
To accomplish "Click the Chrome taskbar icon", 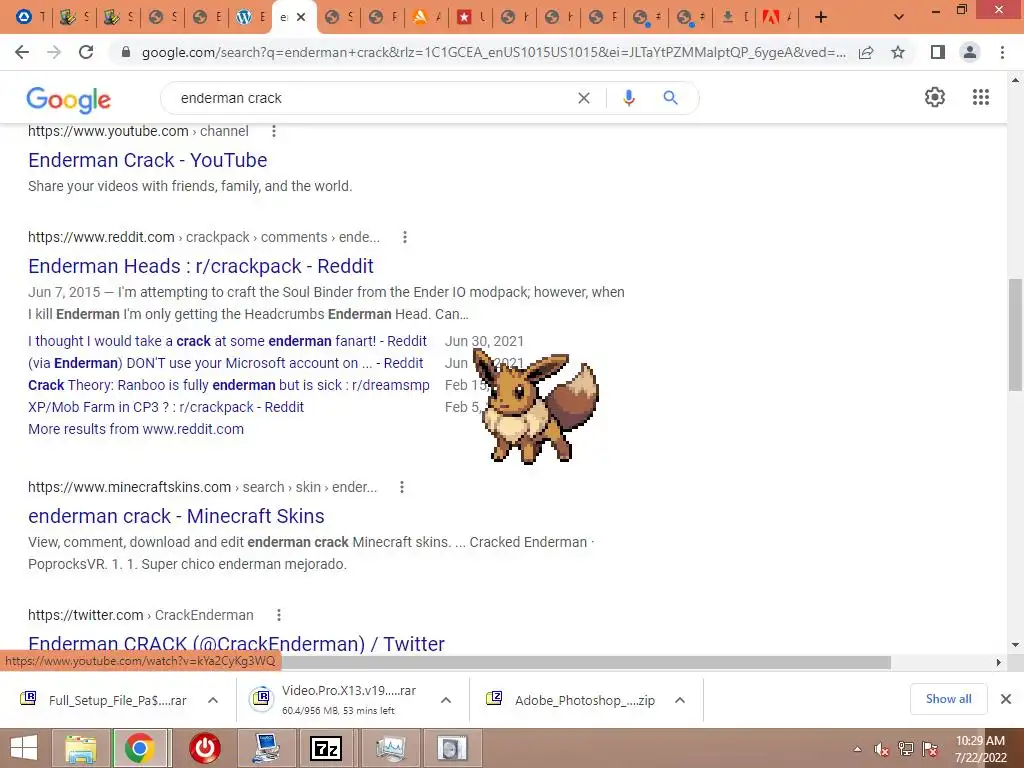I will [140, 748].
